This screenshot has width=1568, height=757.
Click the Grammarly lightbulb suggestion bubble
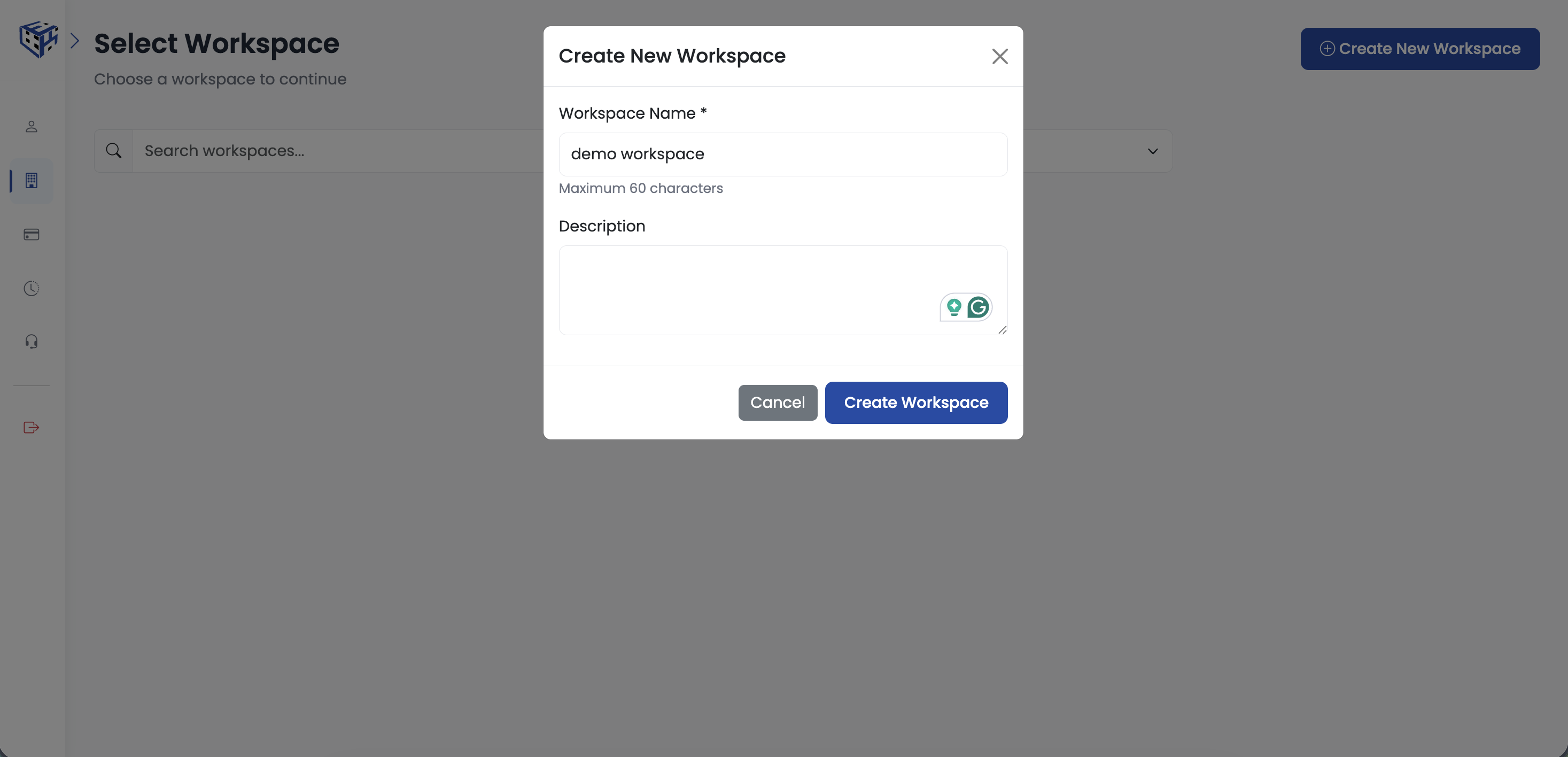click(x=954, y=307)
